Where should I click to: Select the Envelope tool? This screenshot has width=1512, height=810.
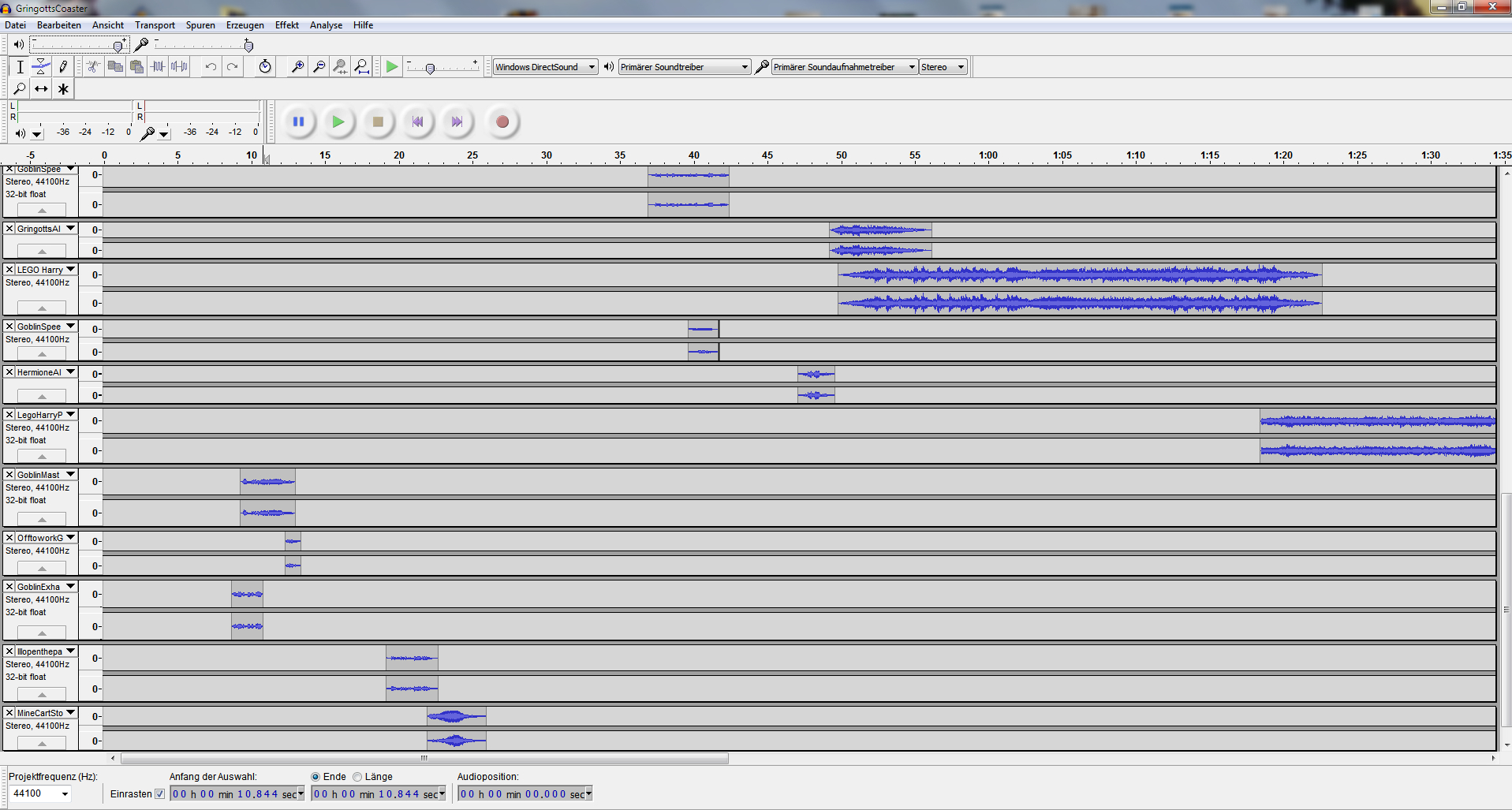pyautogui.click(x=41, y=67)
